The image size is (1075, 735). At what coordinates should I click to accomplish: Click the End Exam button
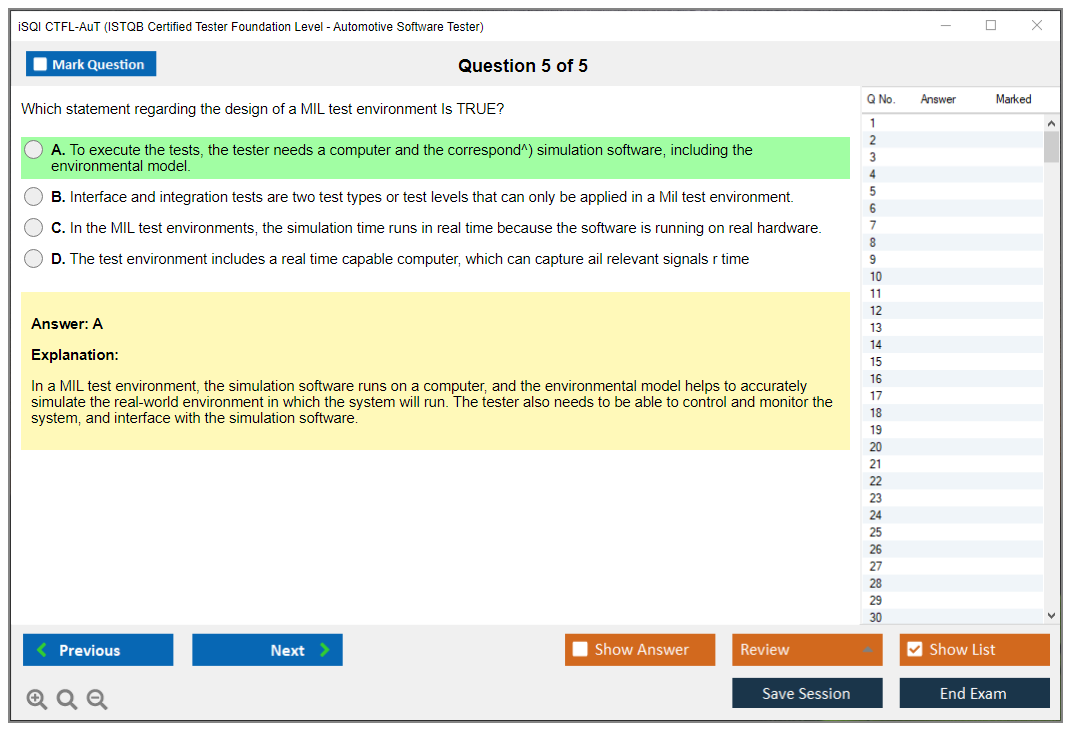point(974,693)
